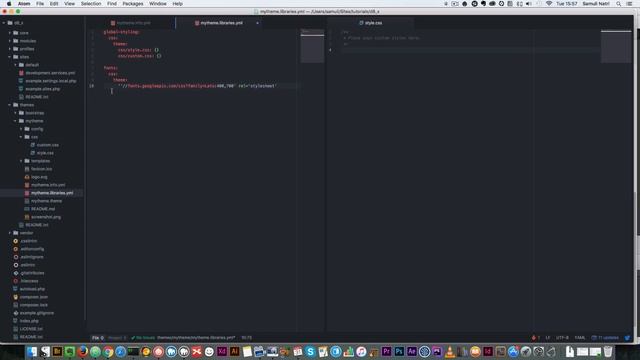Click the file path in status bar
640x360 pixels.
(196, 338)
